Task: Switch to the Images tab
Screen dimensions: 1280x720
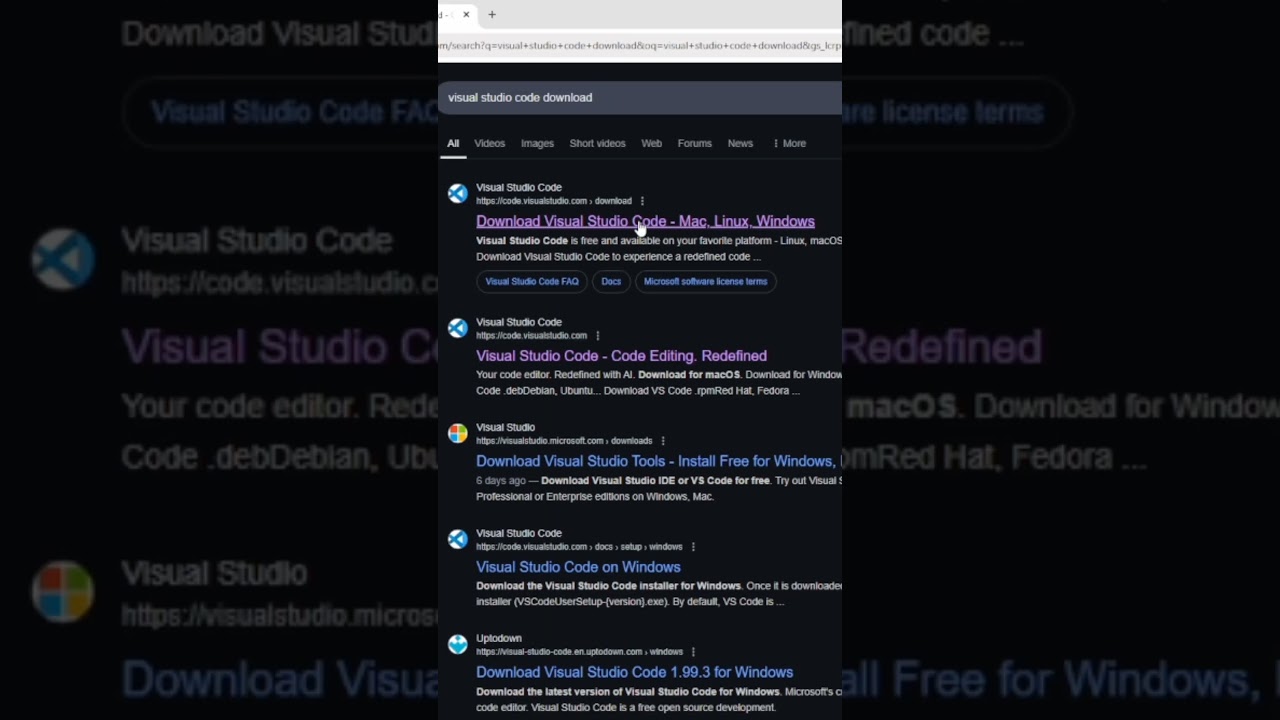Action: pos(537,143)
